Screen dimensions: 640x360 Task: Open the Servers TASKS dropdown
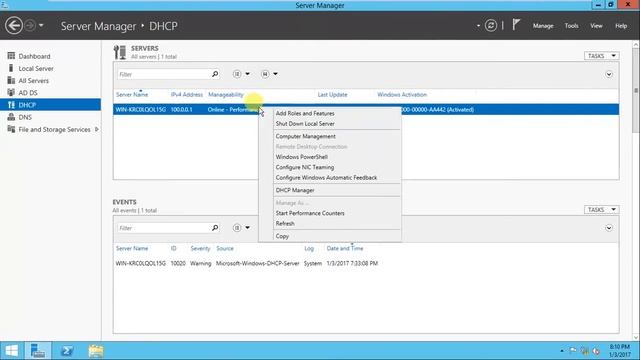[x=601, y=56]
